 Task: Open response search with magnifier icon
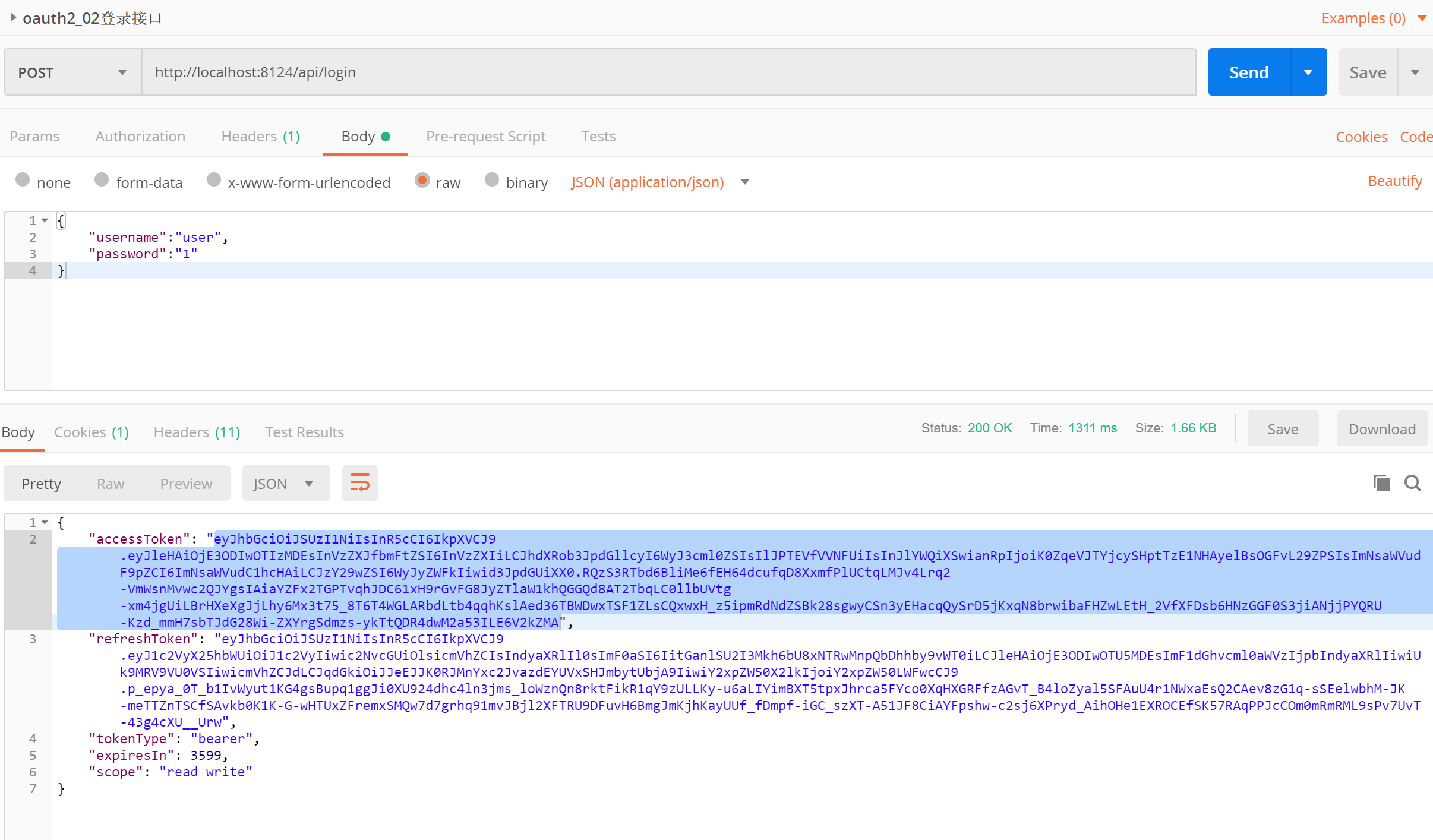point(1413,483)
